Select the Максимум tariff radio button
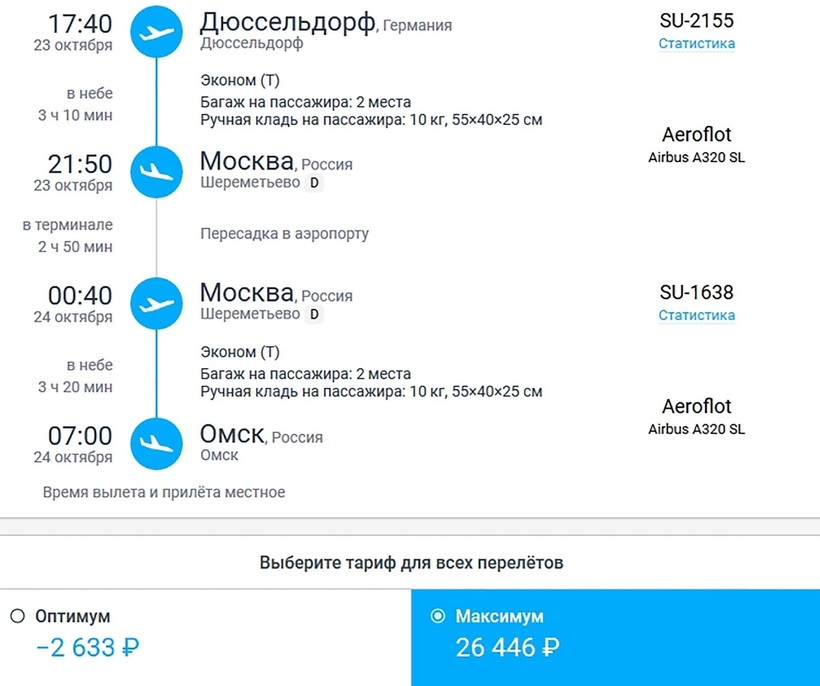Image resolution: width=820 pixels, height=686 pixels. pyautogui.click(x=437, y=617)
